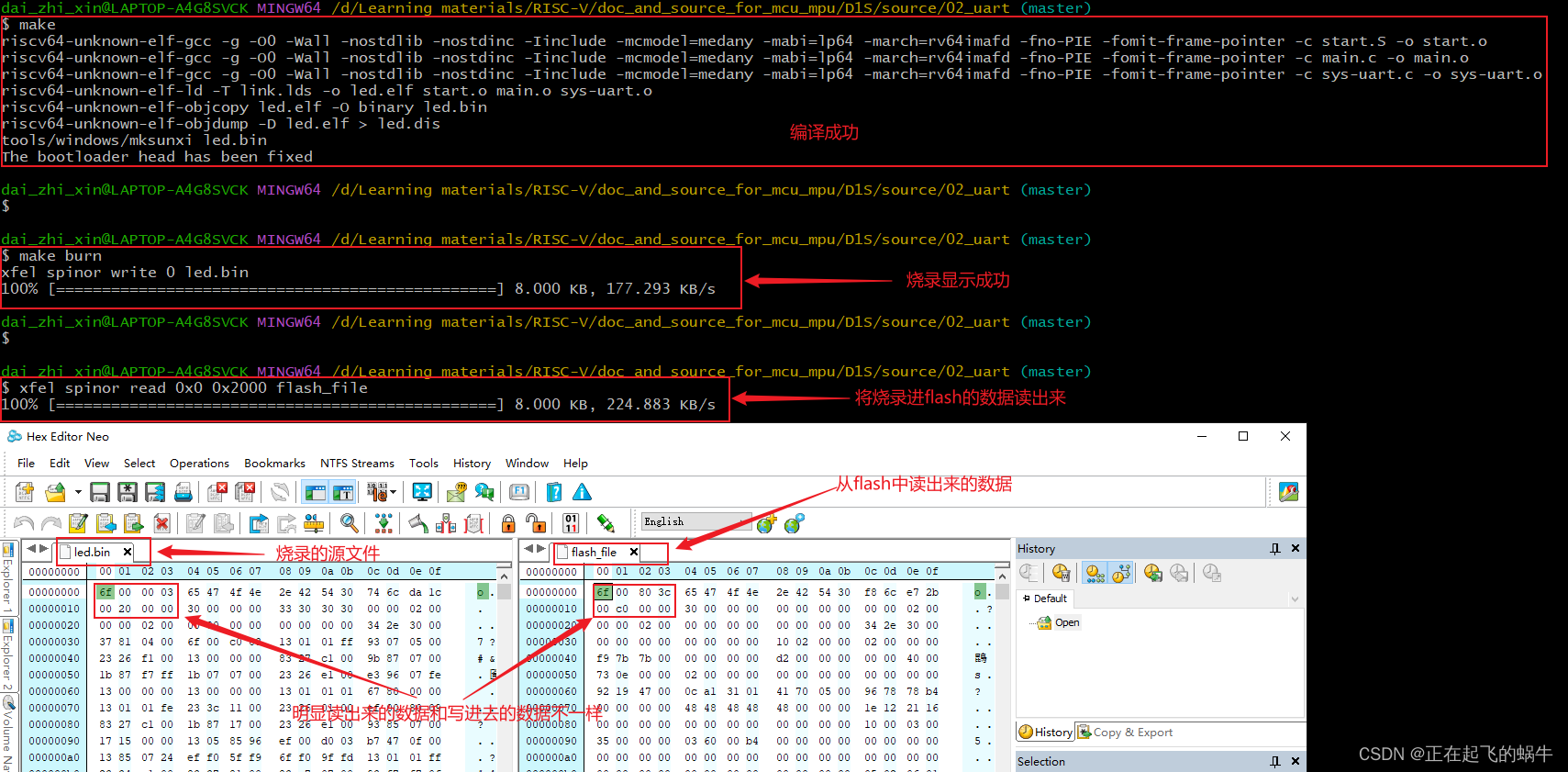The height and width of the screenshot is (772, 1568).
Task: Open the Explorer 2 side panel tab
Action: (x=7, y=654)
